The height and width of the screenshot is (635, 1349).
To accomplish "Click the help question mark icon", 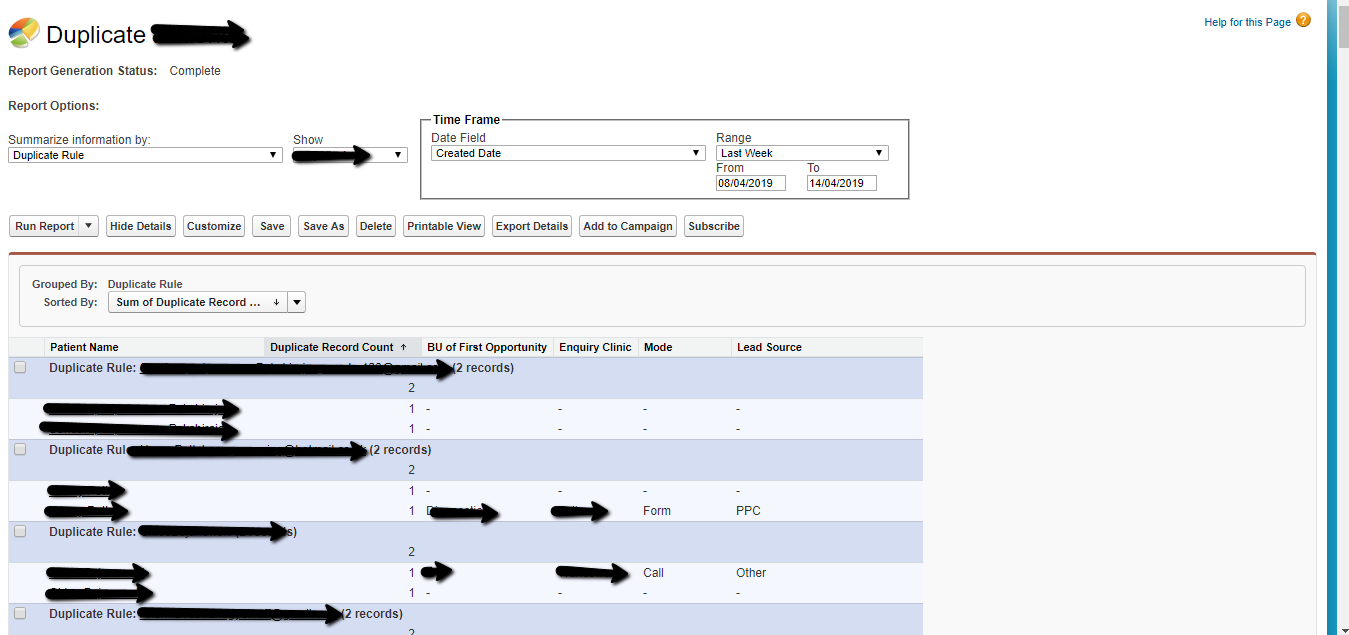I will click(1303, 20).
